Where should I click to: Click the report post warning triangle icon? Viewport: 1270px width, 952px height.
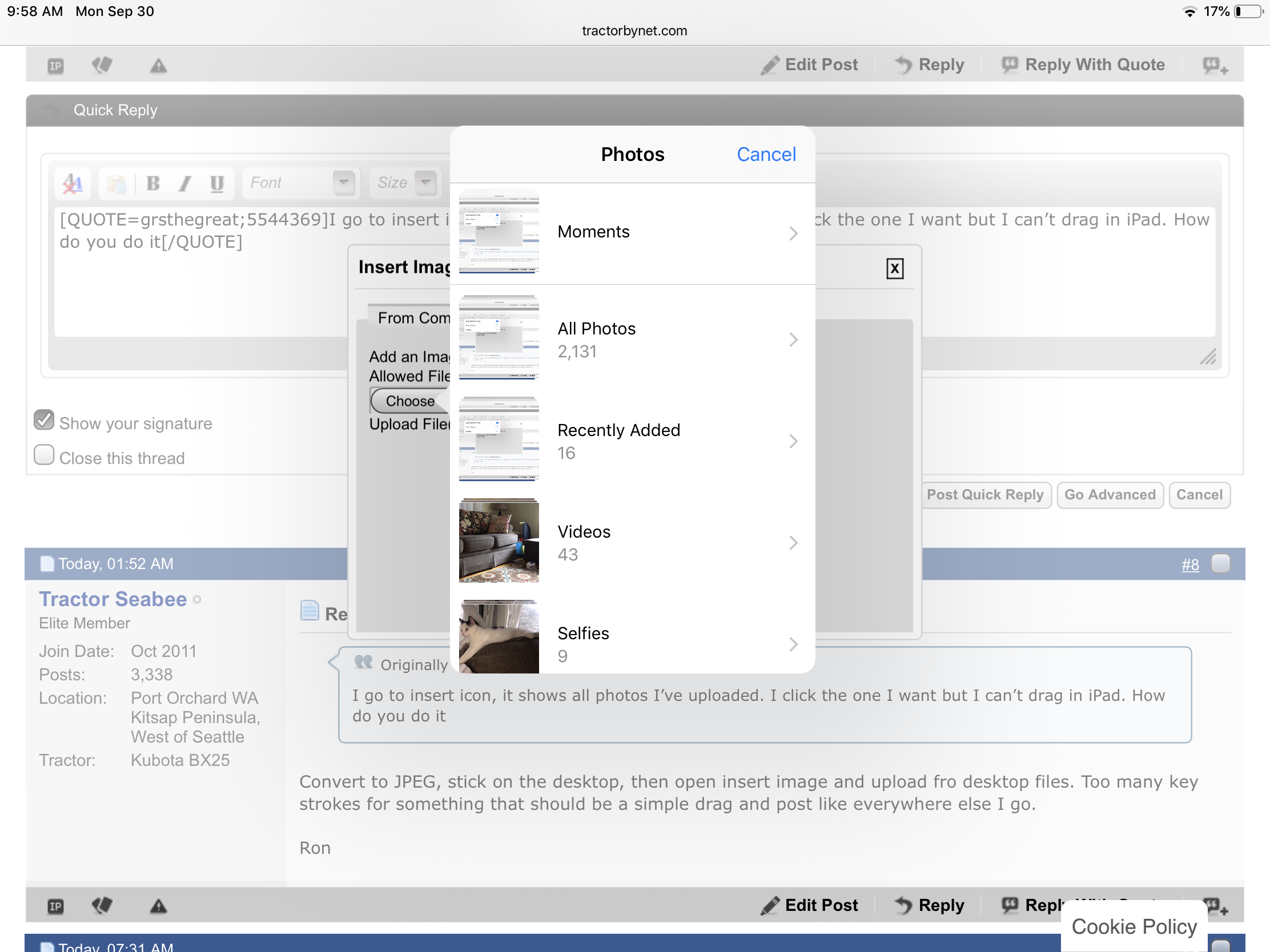(x=158, y=66)
